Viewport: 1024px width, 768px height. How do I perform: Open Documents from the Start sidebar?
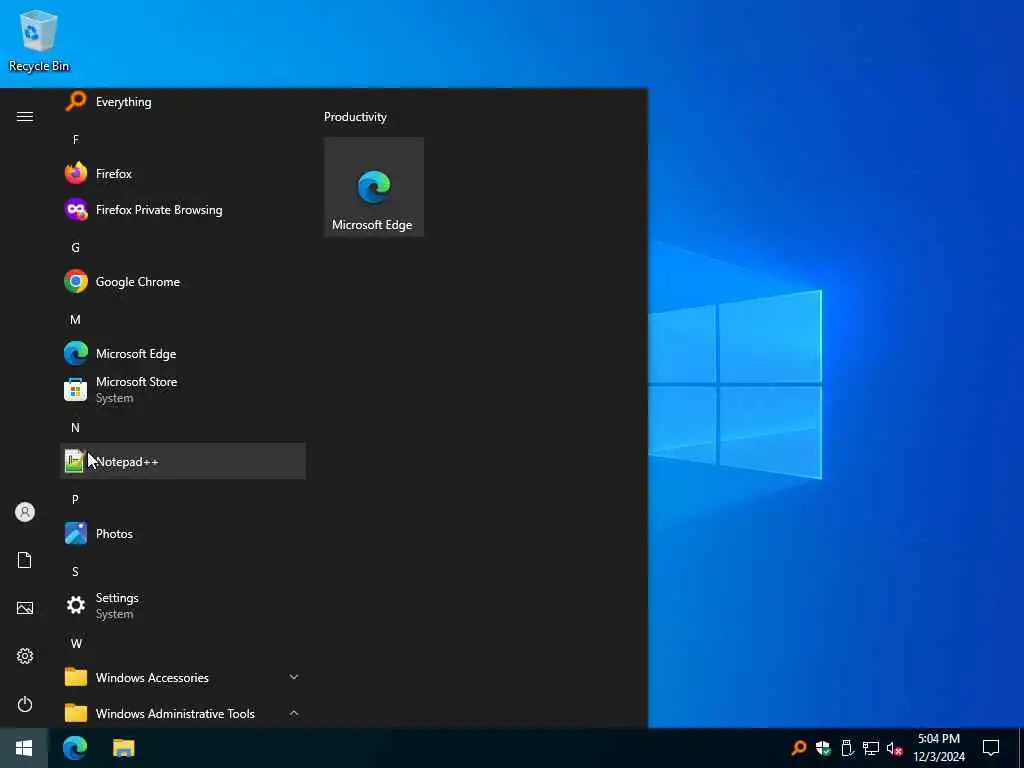click(25, 560)
